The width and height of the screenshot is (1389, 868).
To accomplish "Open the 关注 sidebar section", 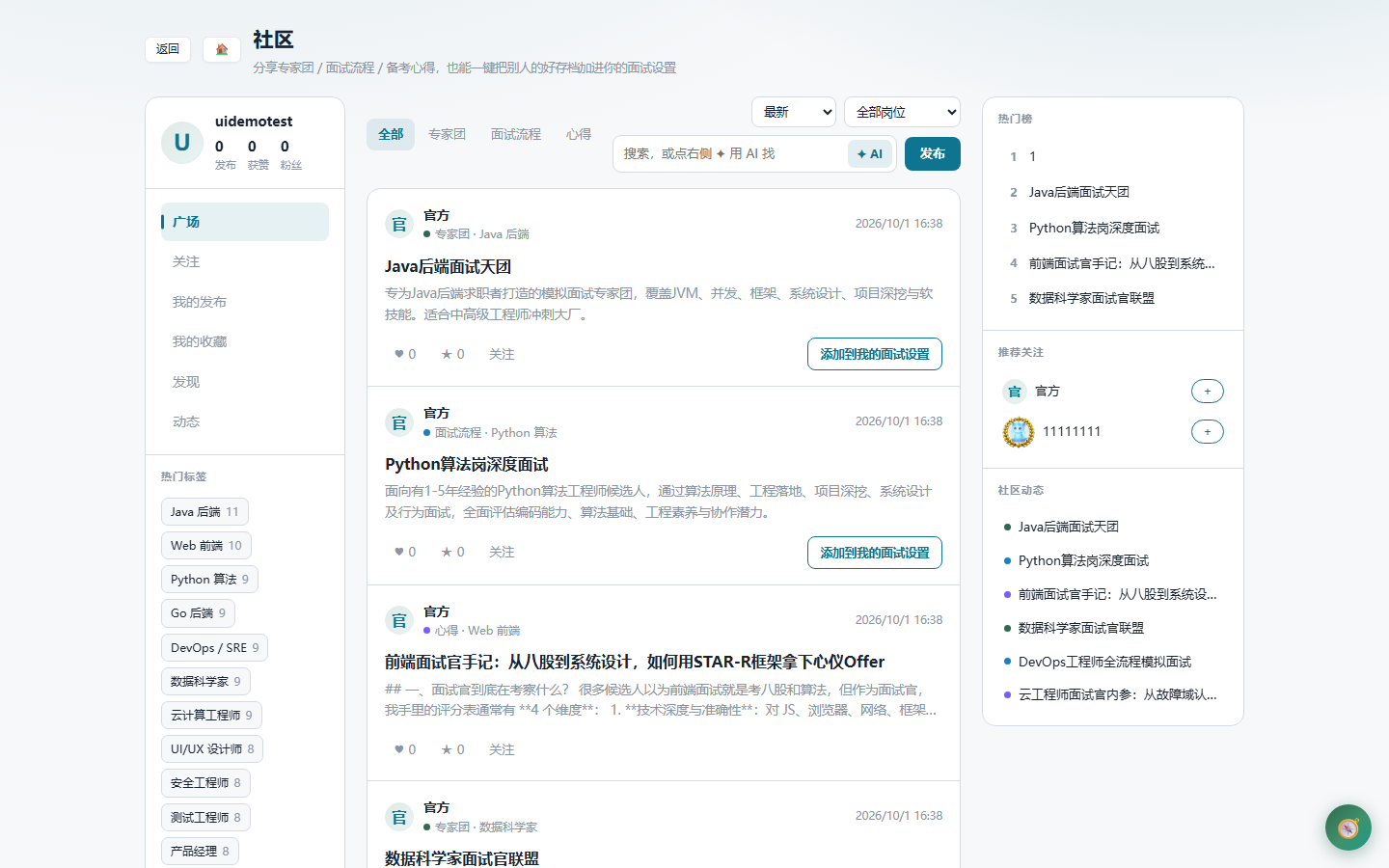I will tap(245, 261).
